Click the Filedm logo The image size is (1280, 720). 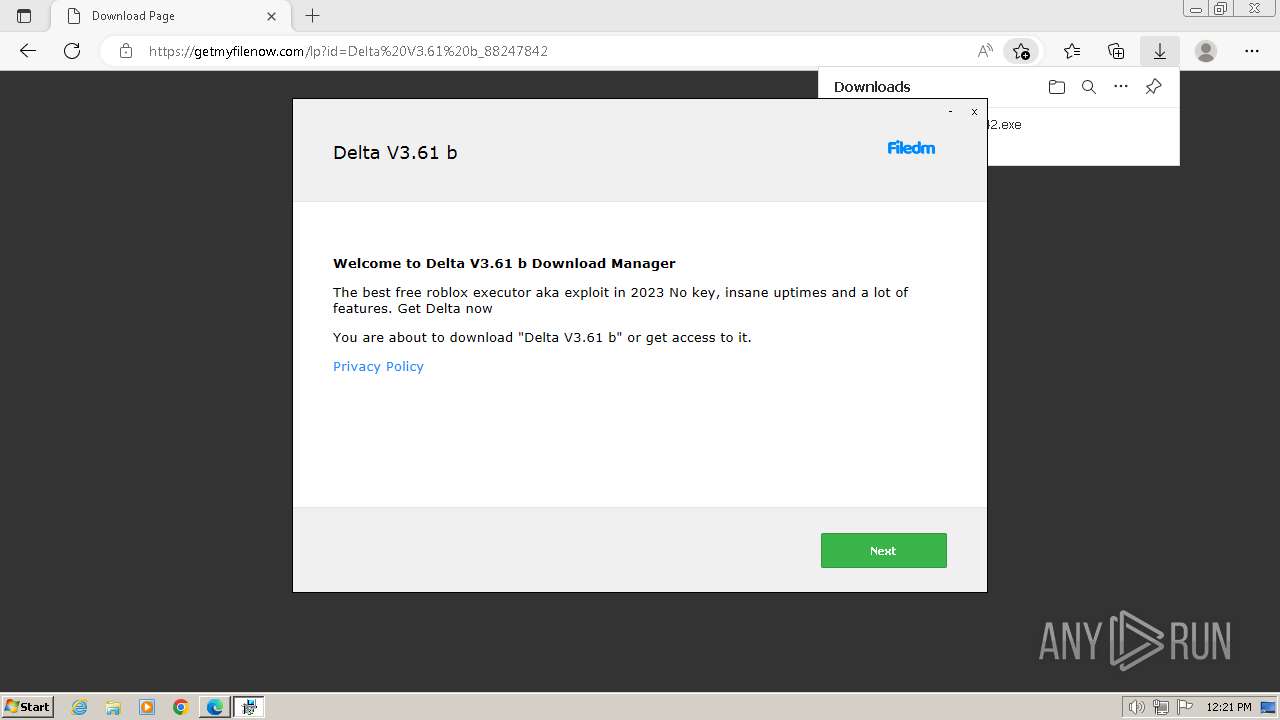click(911, 148)
